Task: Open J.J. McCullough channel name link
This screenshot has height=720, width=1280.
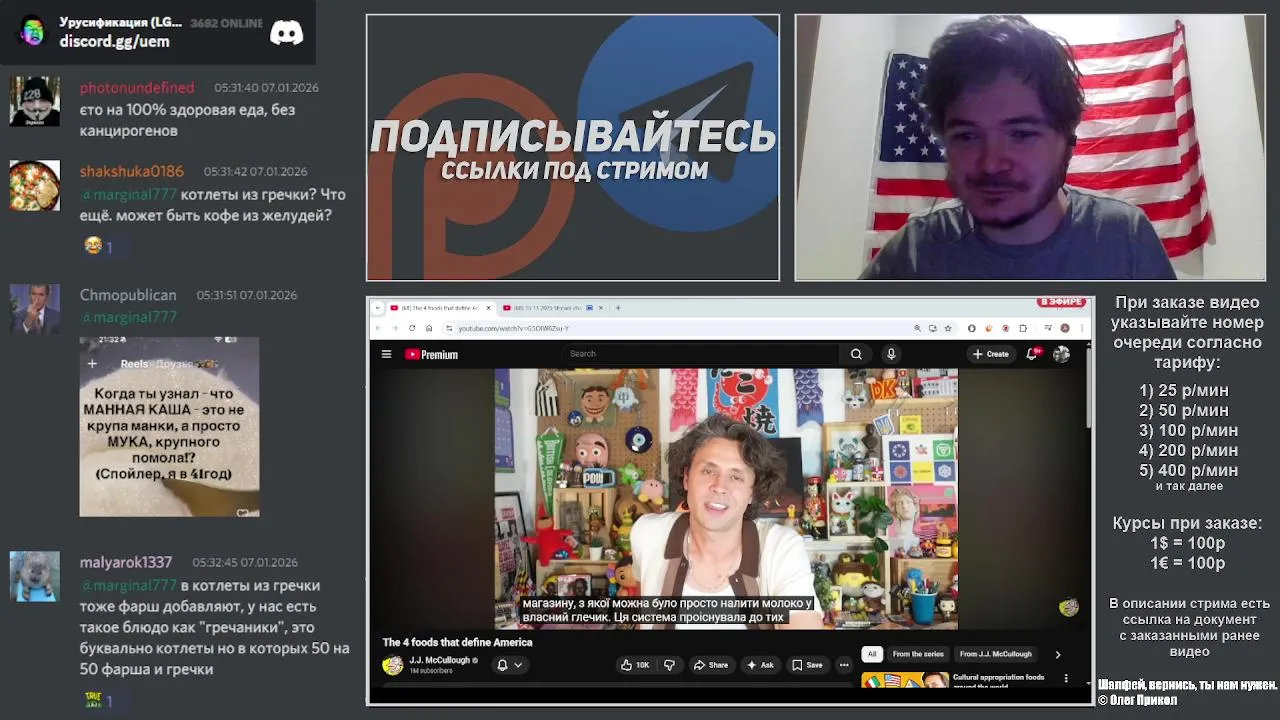Action: point(439,660)
